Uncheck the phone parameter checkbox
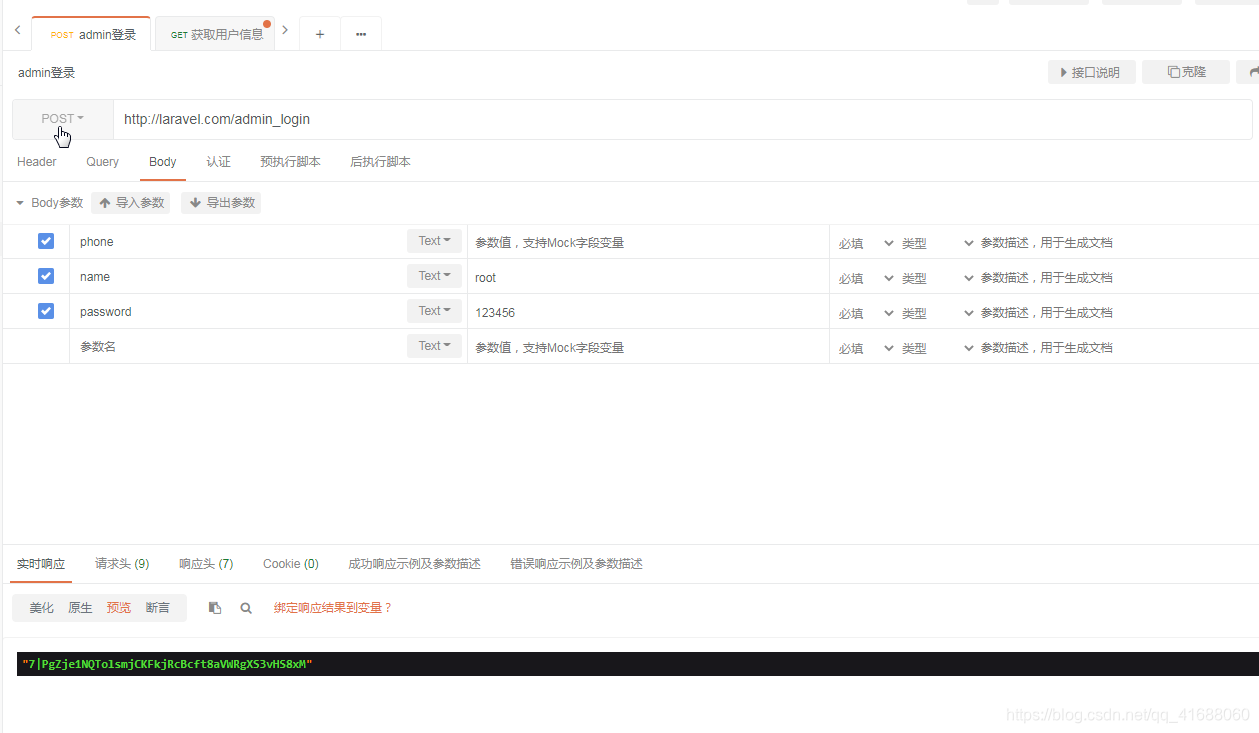1259x733 pixels. pos(46,241)
